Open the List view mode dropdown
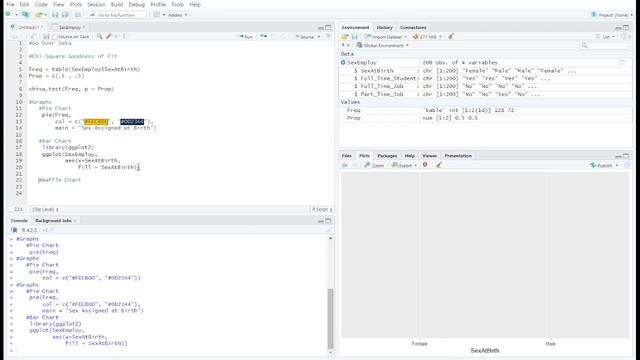This screenshot has height=360, width=640. [x=606, y=37]
